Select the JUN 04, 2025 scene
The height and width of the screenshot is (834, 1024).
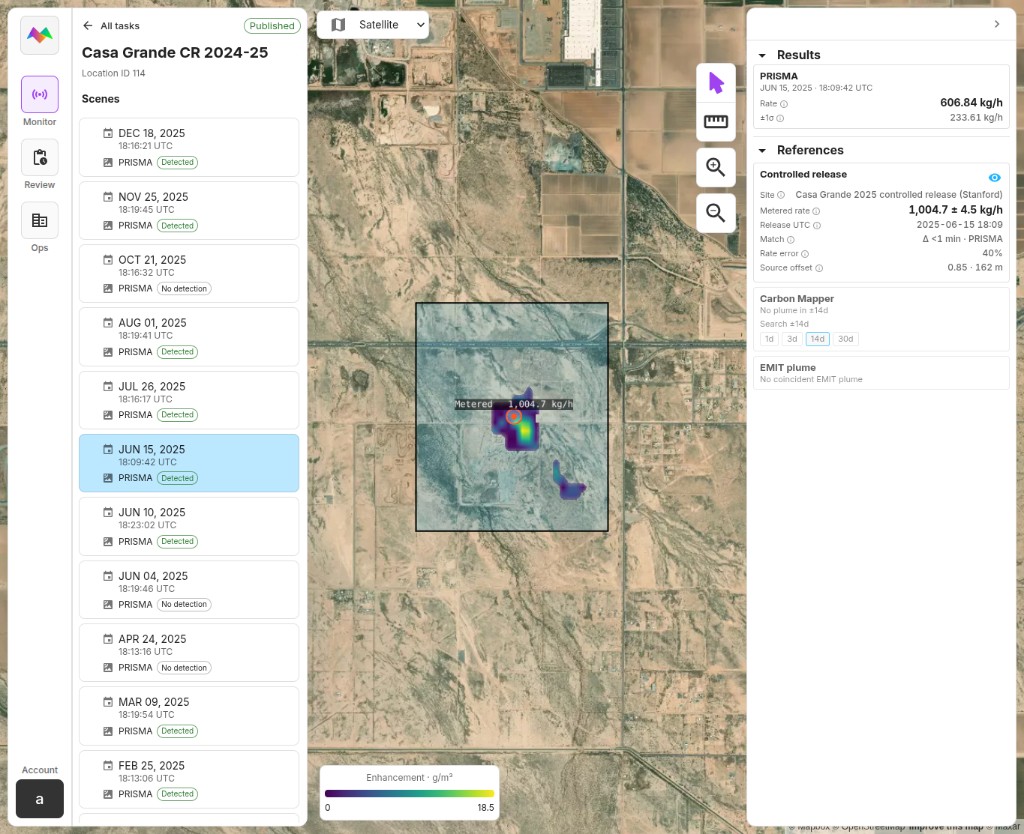[x=189, y=589]
